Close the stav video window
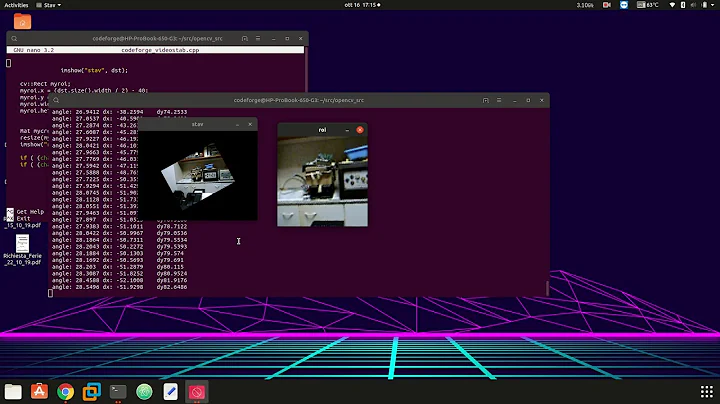This screenshot has width=720, height=404. point(250,124)
